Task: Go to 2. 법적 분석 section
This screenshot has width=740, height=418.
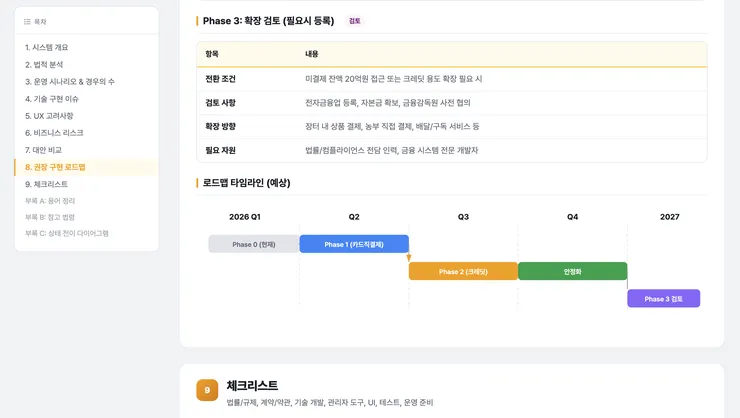Action: [44, 65]
